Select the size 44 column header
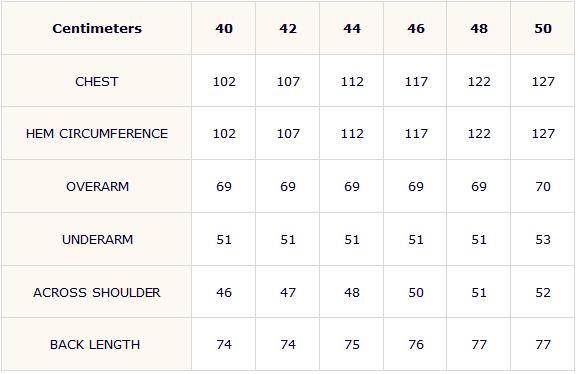The width and height of the screenshot is (578, 374). click(352, 29)
